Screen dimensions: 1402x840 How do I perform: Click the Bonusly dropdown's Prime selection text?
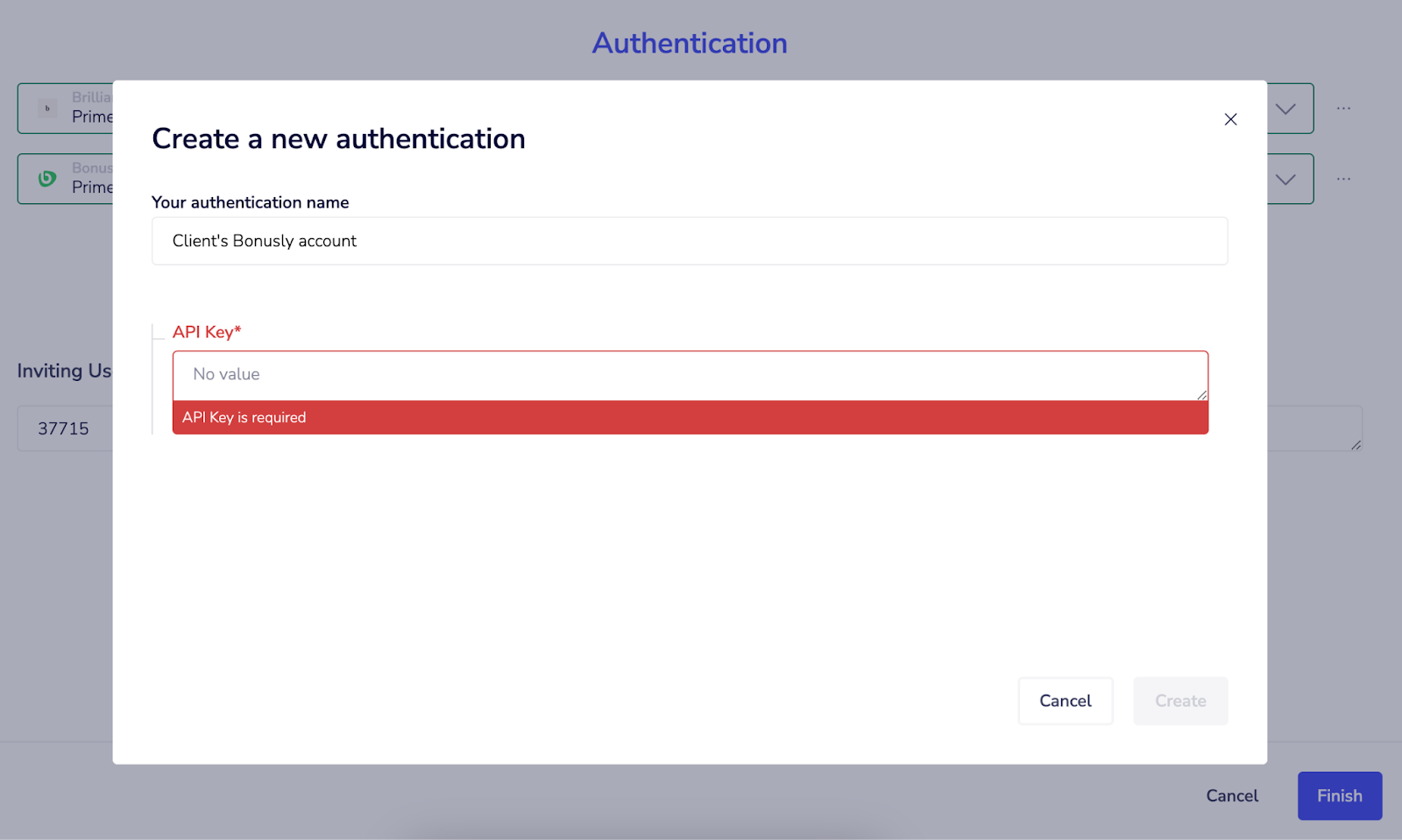92,187
